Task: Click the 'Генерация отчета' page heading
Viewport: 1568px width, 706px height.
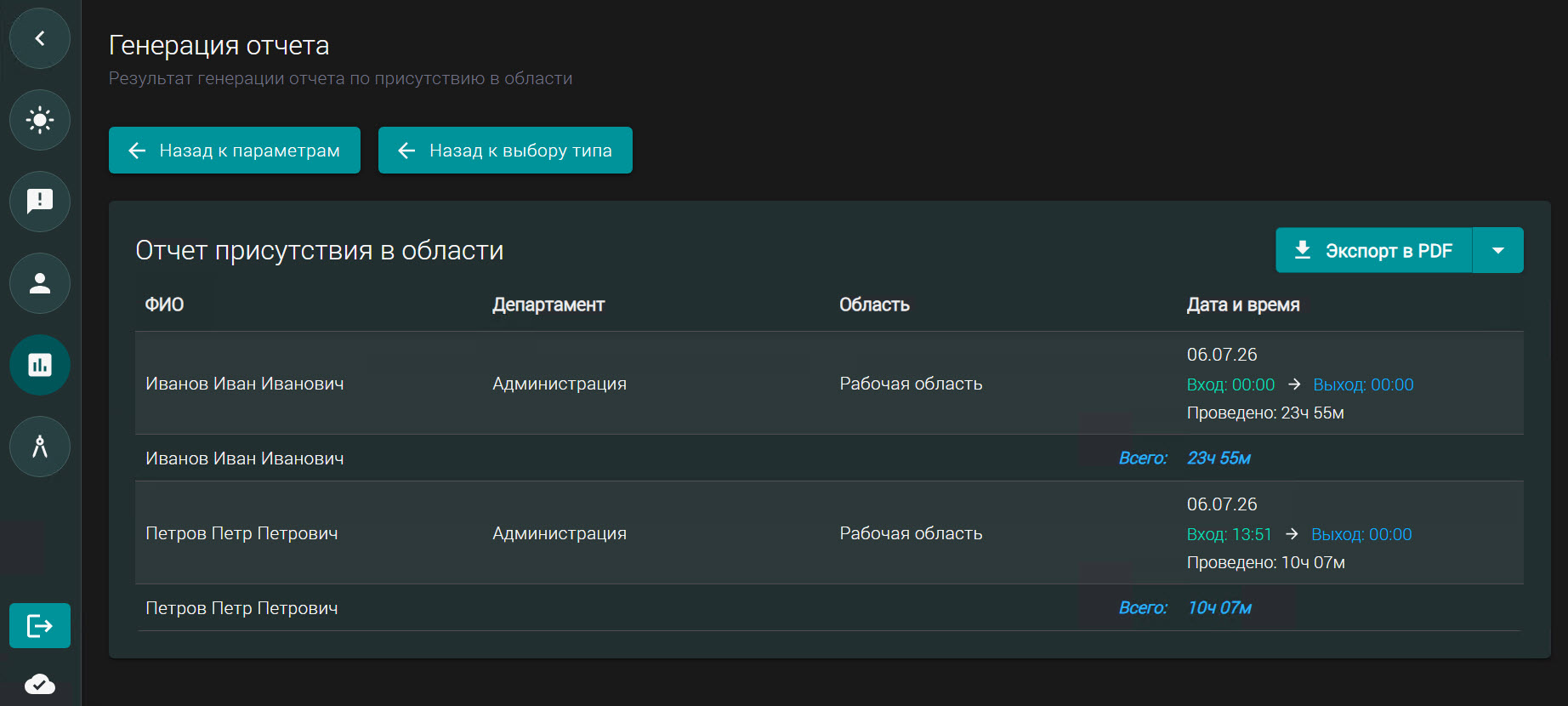Action: coord(219,45)
